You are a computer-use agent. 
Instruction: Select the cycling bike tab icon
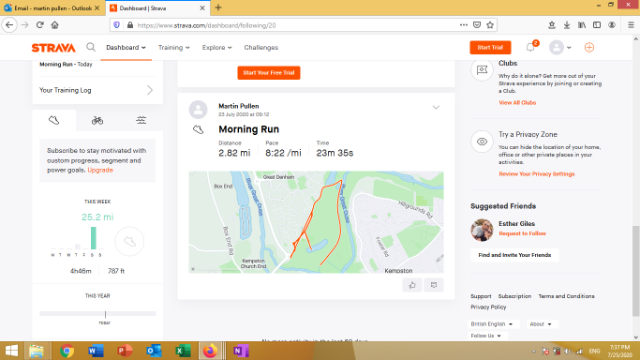(x=97, y=120)
